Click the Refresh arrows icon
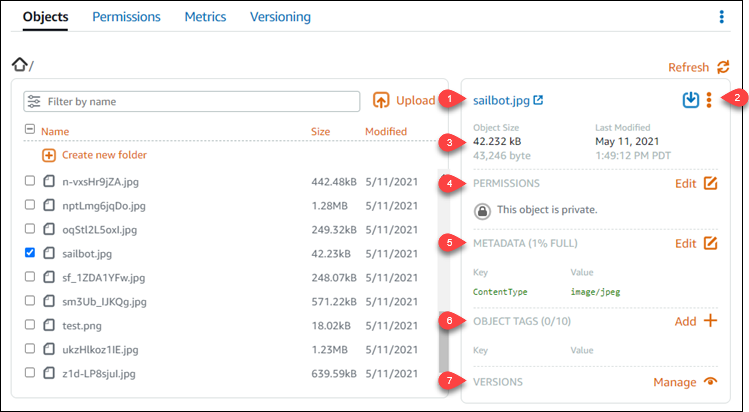749x412 pixels. (x=723, y=67)
